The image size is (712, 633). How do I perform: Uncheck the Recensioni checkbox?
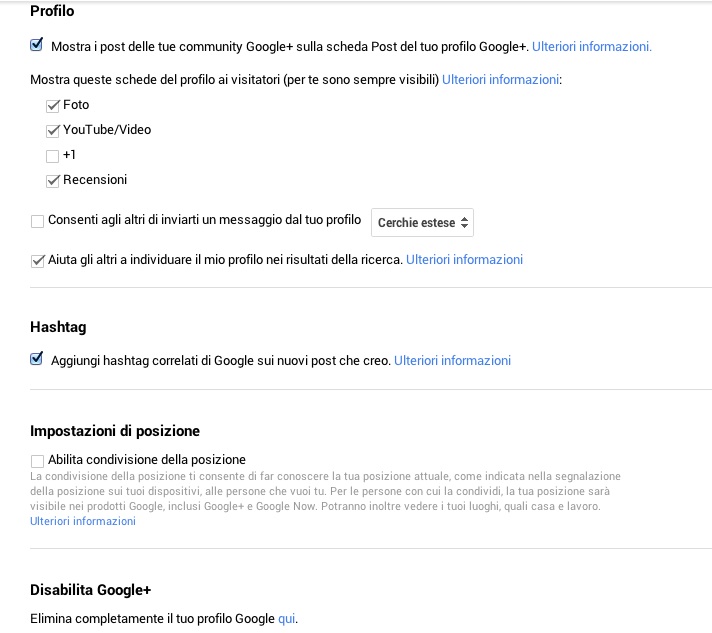[x=53, y=180]
